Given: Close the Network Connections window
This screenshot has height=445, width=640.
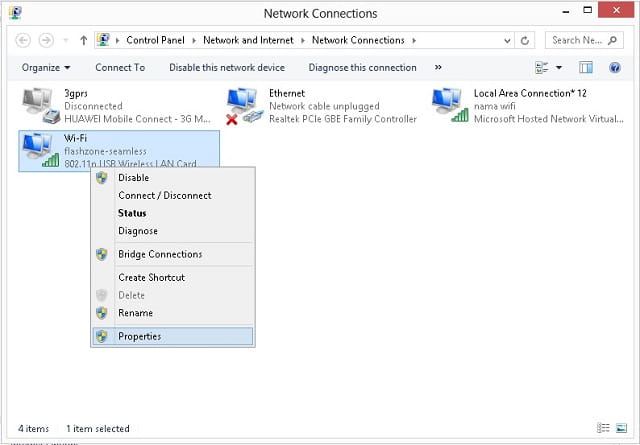Looking at the screenshot, I should pos(616,10).
